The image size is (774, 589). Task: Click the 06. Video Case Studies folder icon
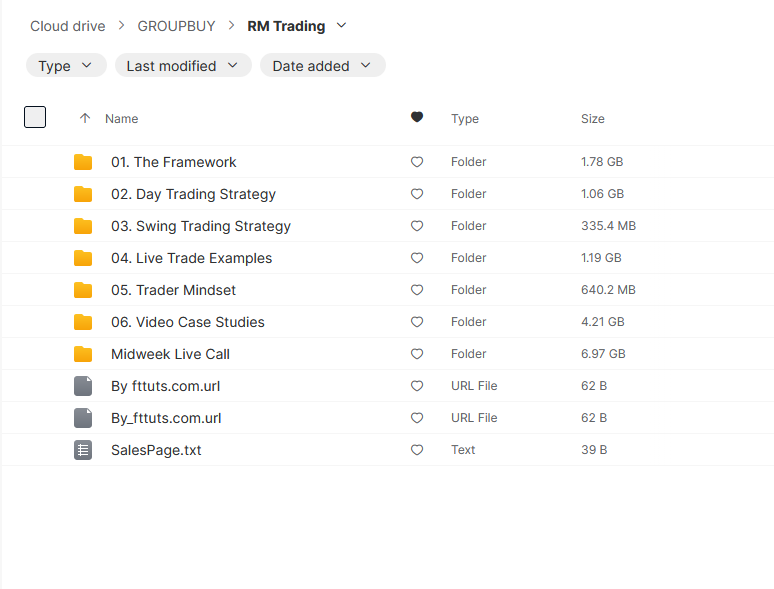[x=83, y=322]
